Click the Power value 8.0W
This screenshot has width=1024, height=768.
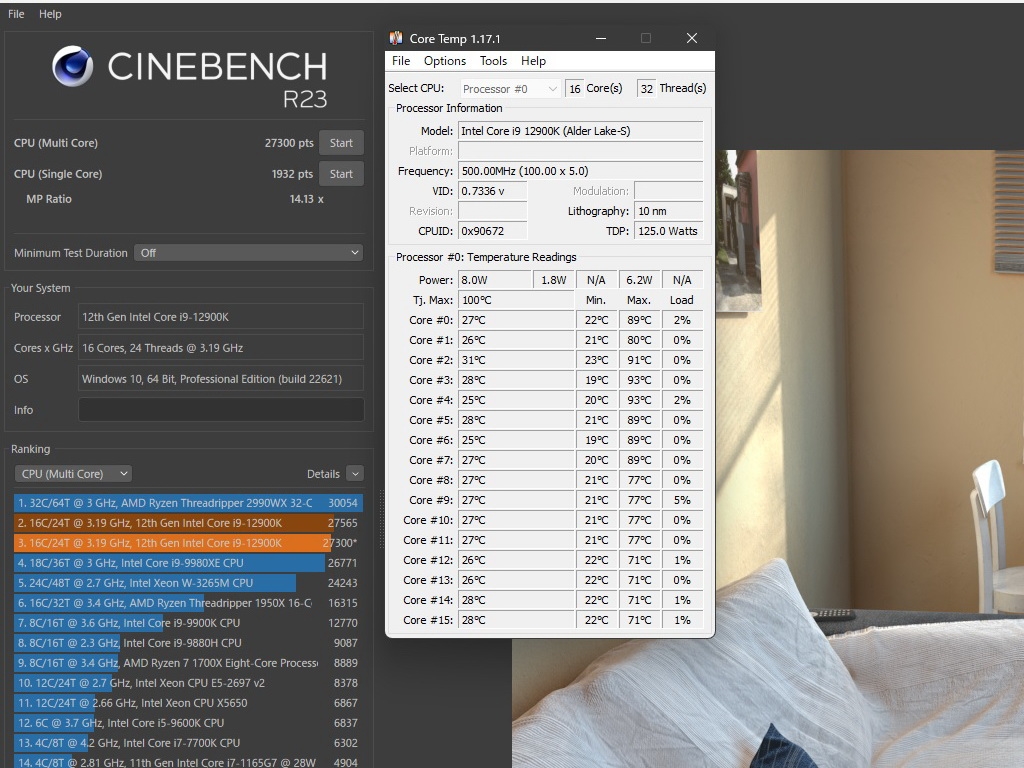tap(495, 280)
